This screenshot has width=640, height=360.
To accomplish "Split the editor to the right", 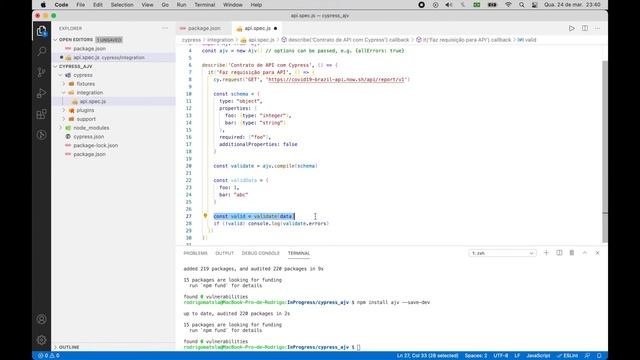I will [585, 28].
